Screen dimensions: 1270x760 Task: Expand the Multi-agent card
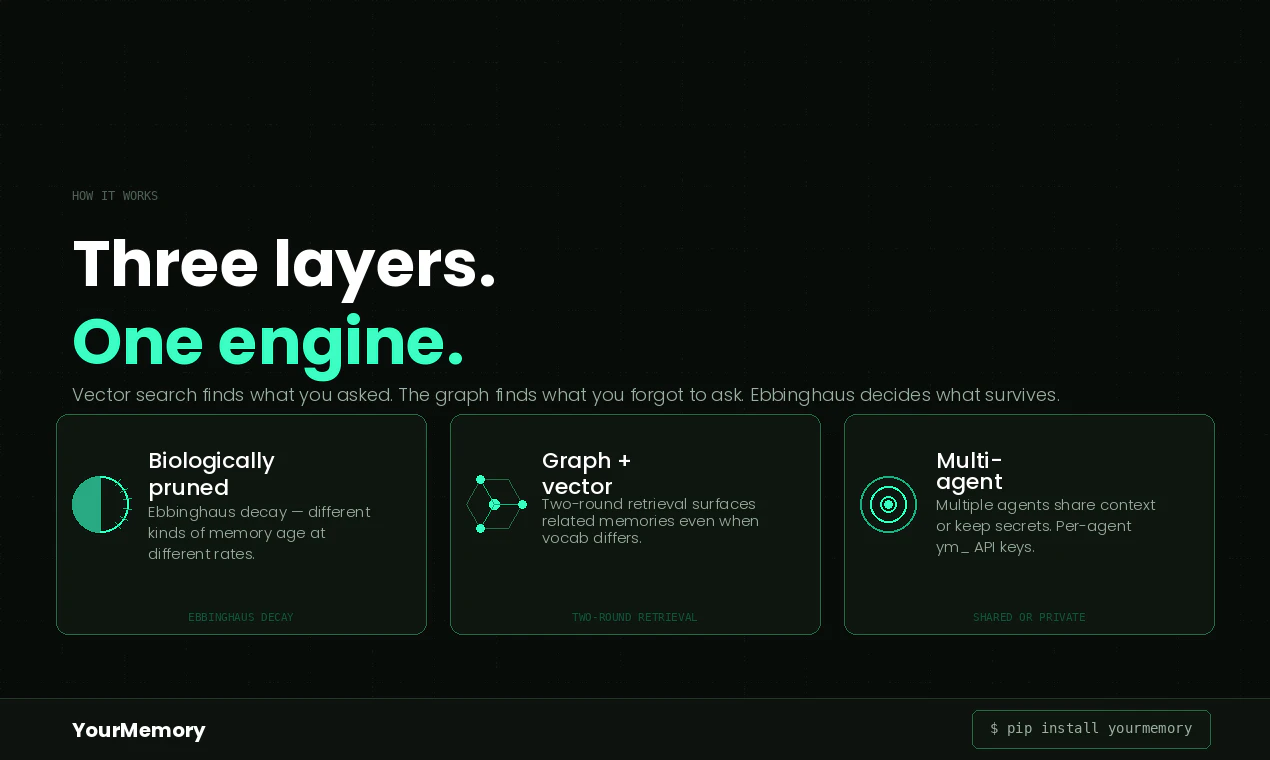point(1029,524)
